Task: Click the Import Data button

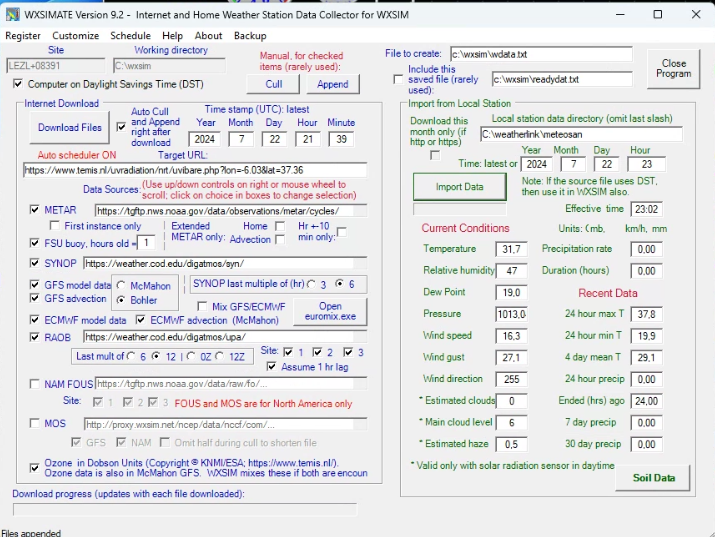Action: point(460,187)
